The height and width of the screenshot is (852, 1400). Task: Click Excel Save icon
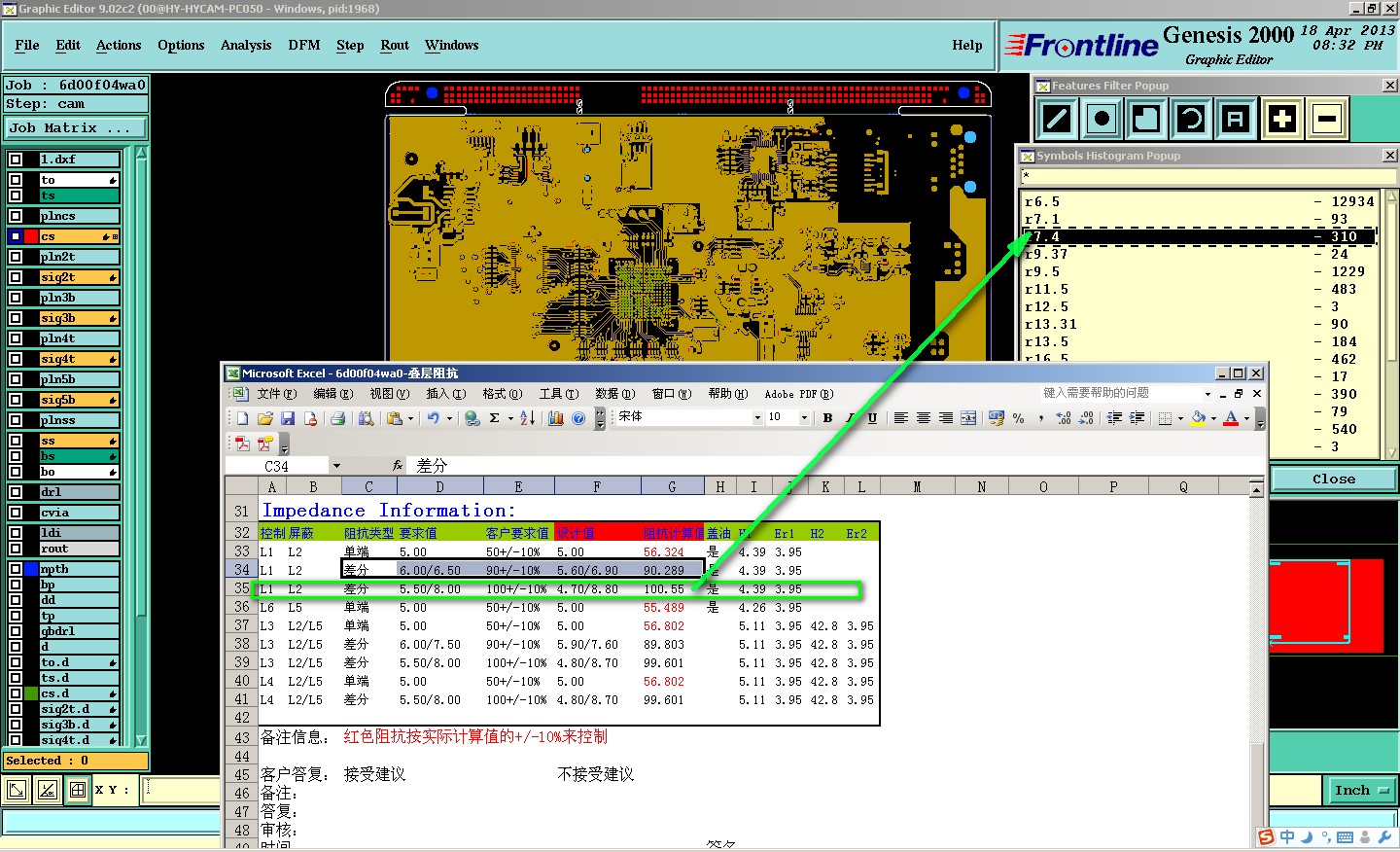tap(288, 418)
